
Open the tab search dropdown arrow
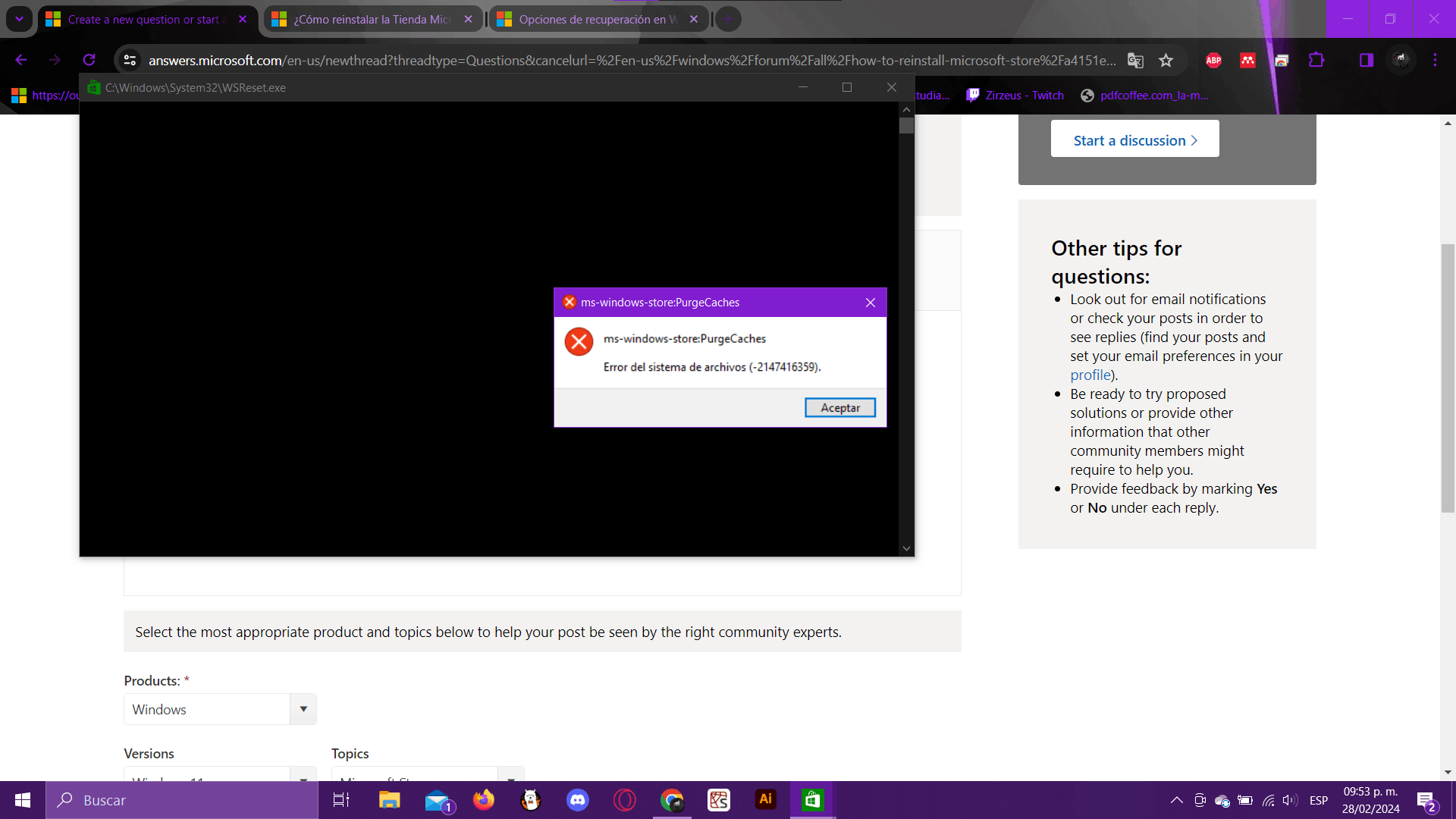pos(19,19)
